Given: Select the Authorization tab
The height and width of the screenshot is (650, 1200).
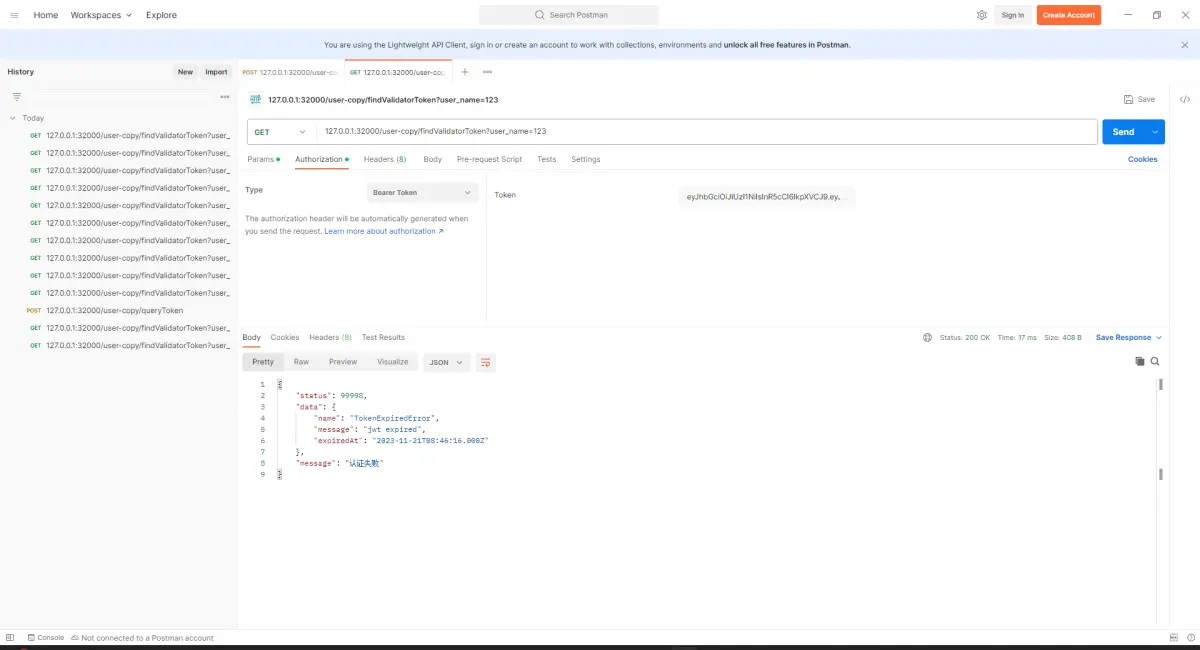Looking at the screenshot, I should [321, 159].
